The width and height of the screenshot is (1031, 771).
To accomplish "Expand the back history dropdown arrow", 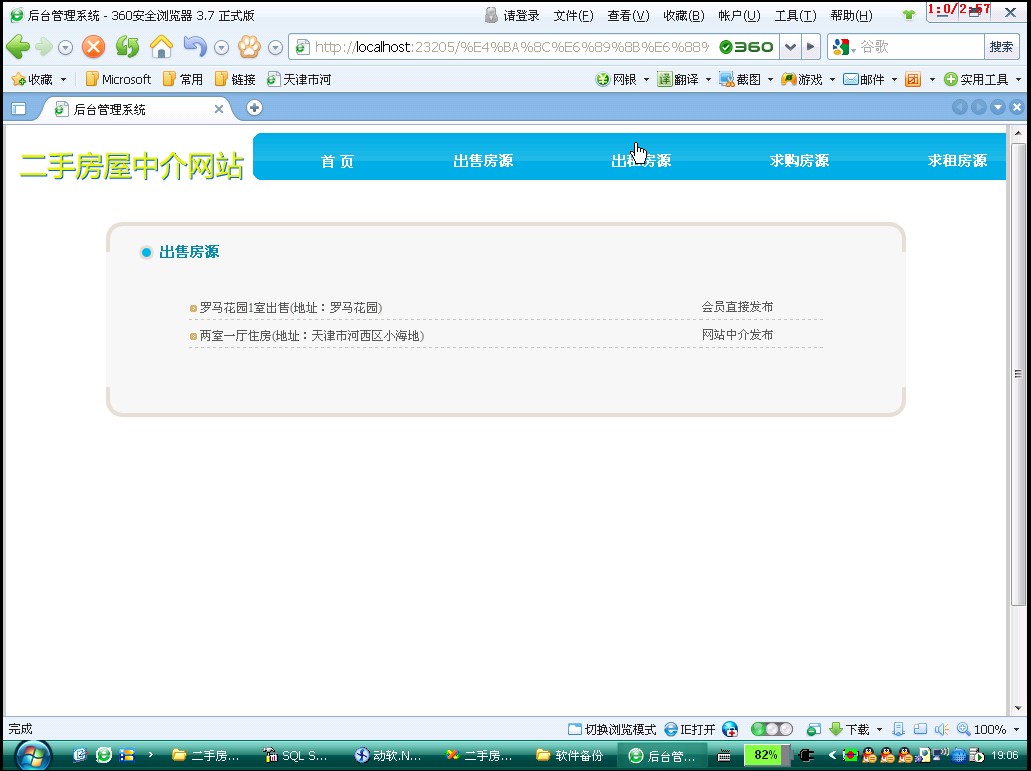I will tap(65, 47).
